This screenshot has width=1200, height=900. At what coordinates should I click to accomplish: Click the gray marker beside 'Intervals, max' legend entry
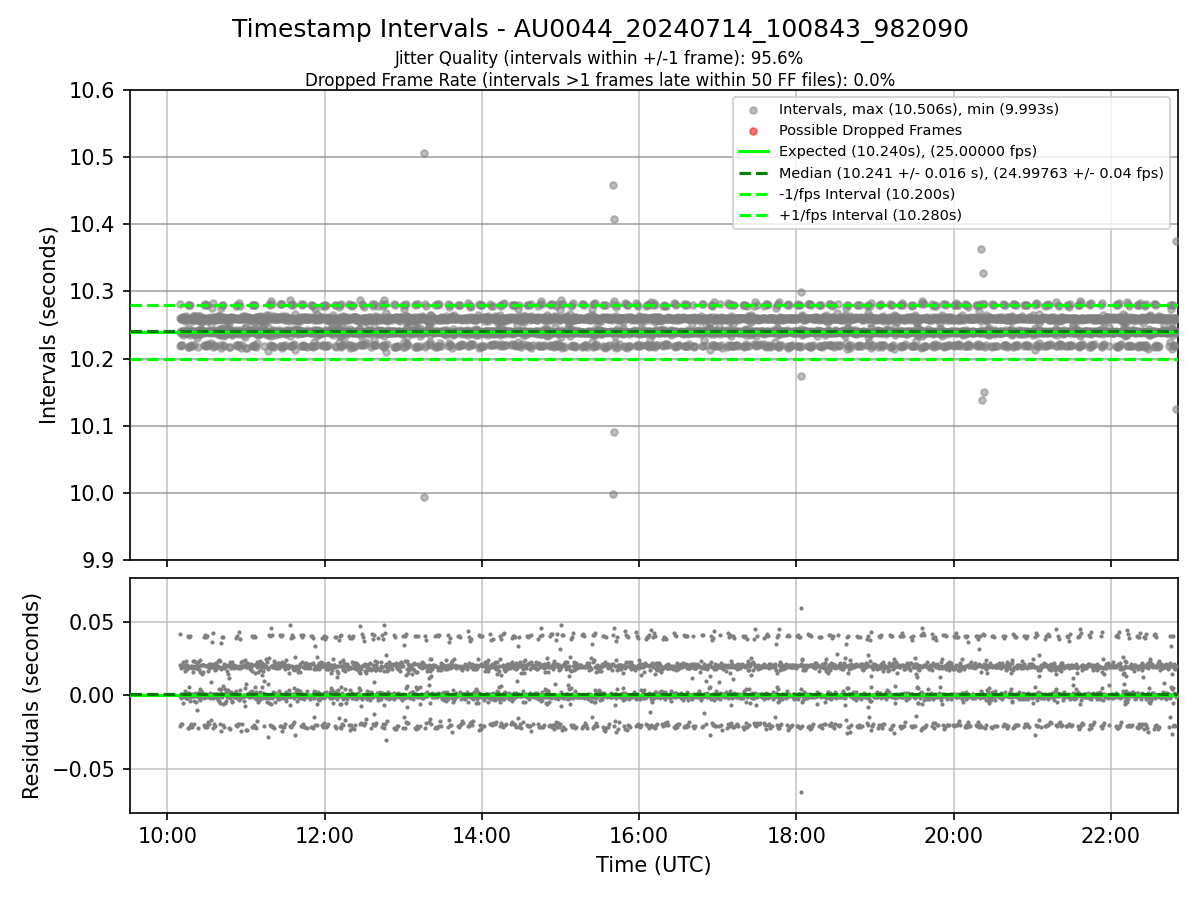pos(754,110)
